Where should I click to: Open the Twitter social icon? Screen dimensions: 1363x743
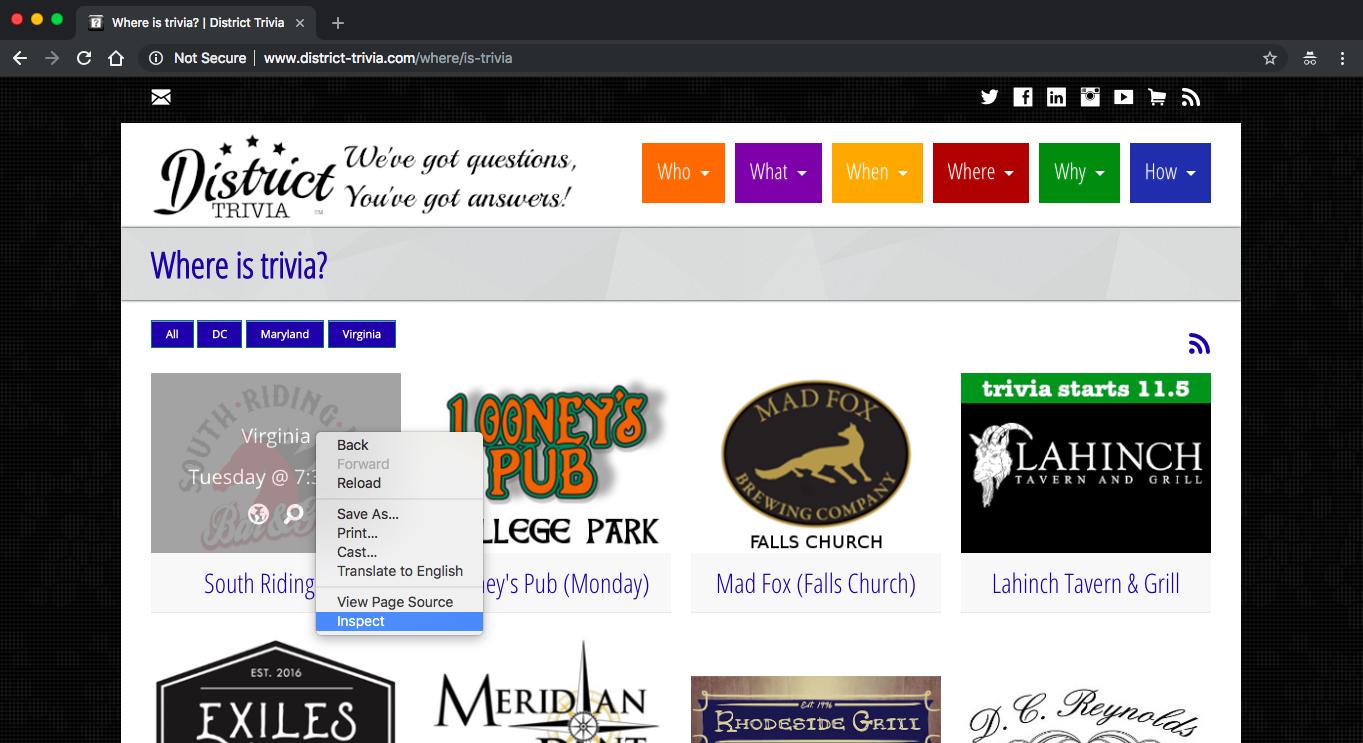point(989,97)
